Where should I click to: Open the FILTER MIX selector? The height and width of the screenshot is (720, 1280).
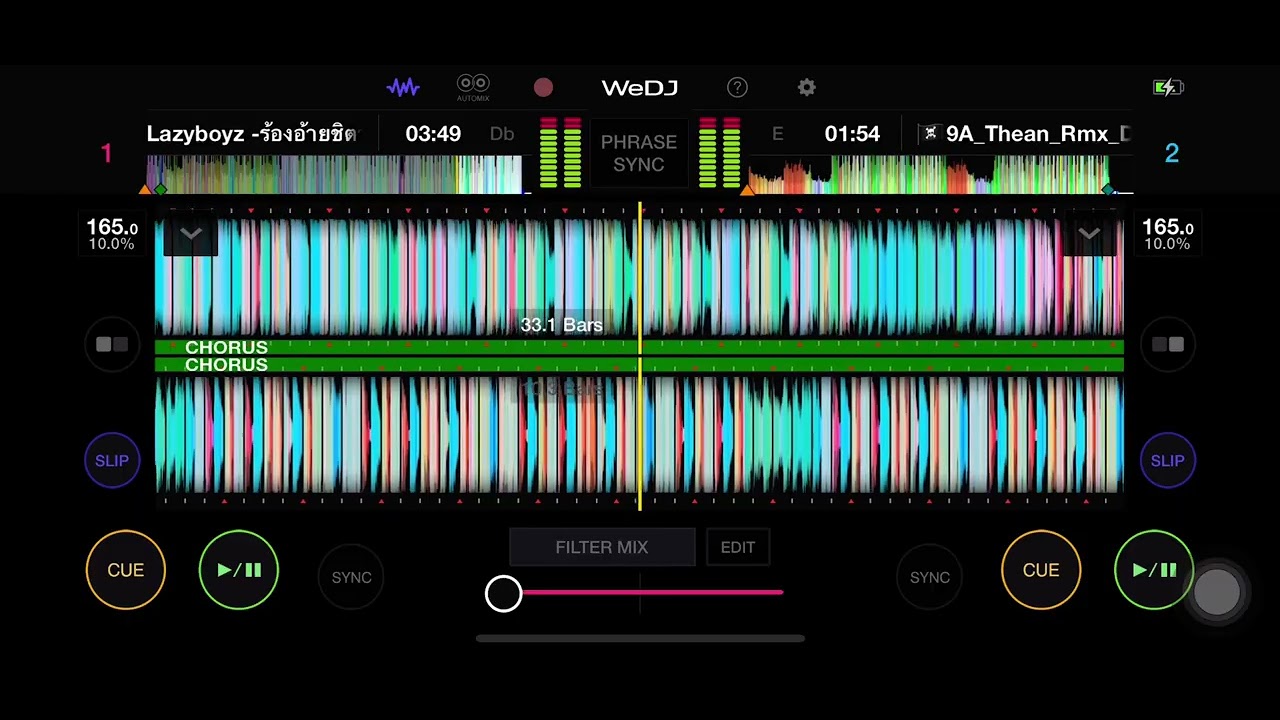(602, 547)
